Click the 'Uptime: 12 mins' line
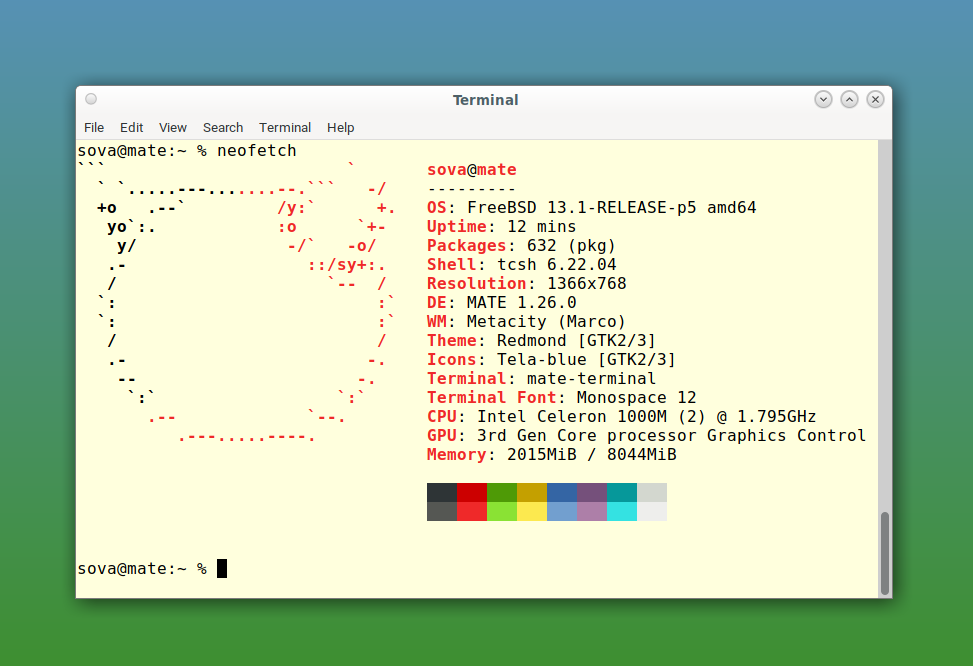Image resolution: width=973 pixels, height=666 pixels. (501, 227)
